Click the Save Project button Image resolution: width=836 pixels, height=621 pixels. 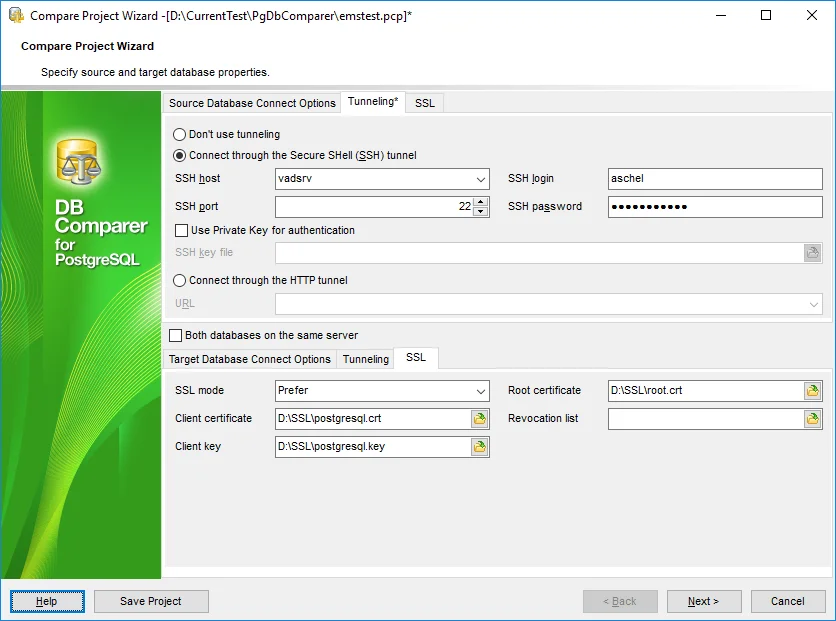151,601
